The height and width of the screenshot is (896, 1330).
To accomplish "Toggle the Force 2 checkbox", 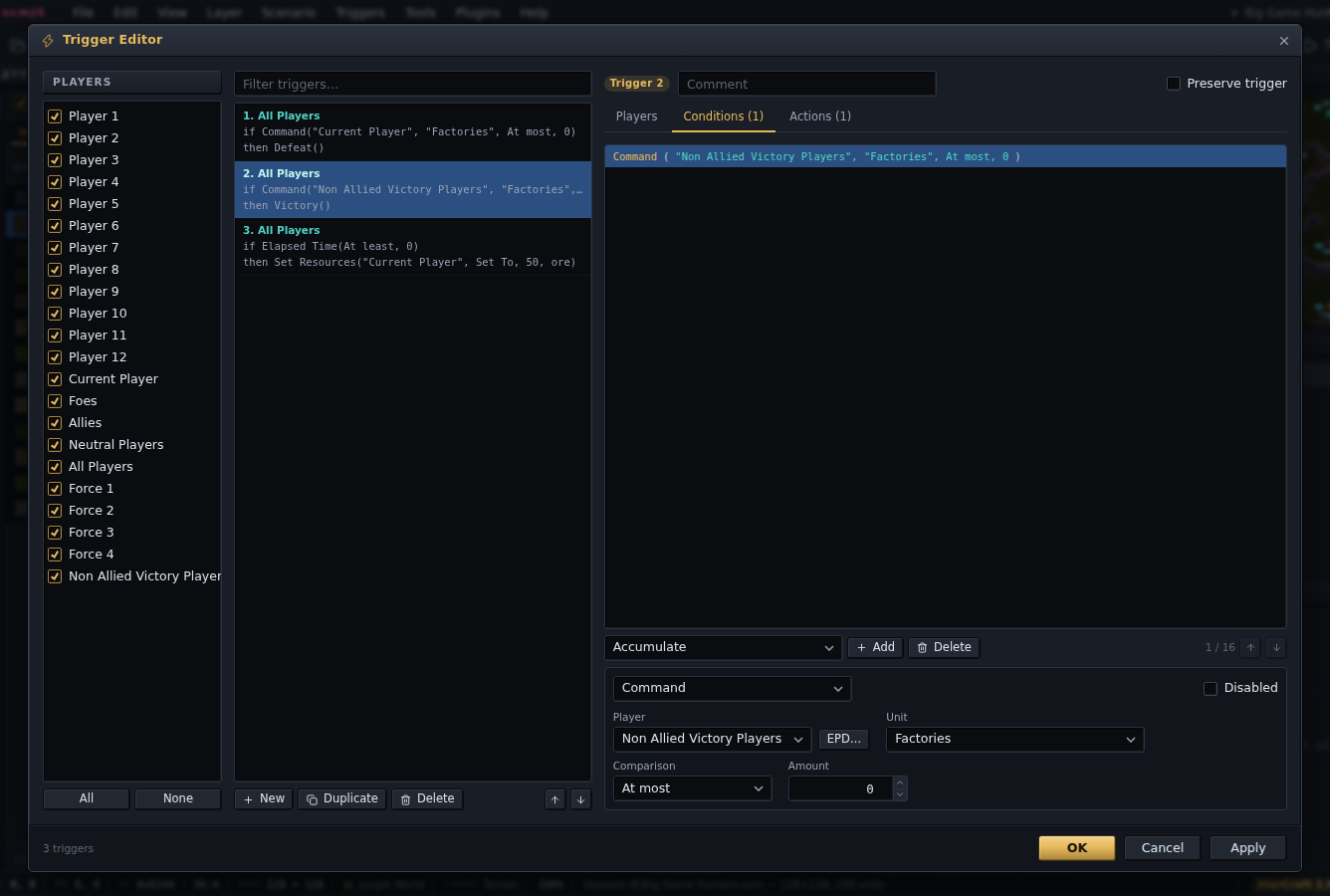I will pyautogui.click(x=55, y=511).
